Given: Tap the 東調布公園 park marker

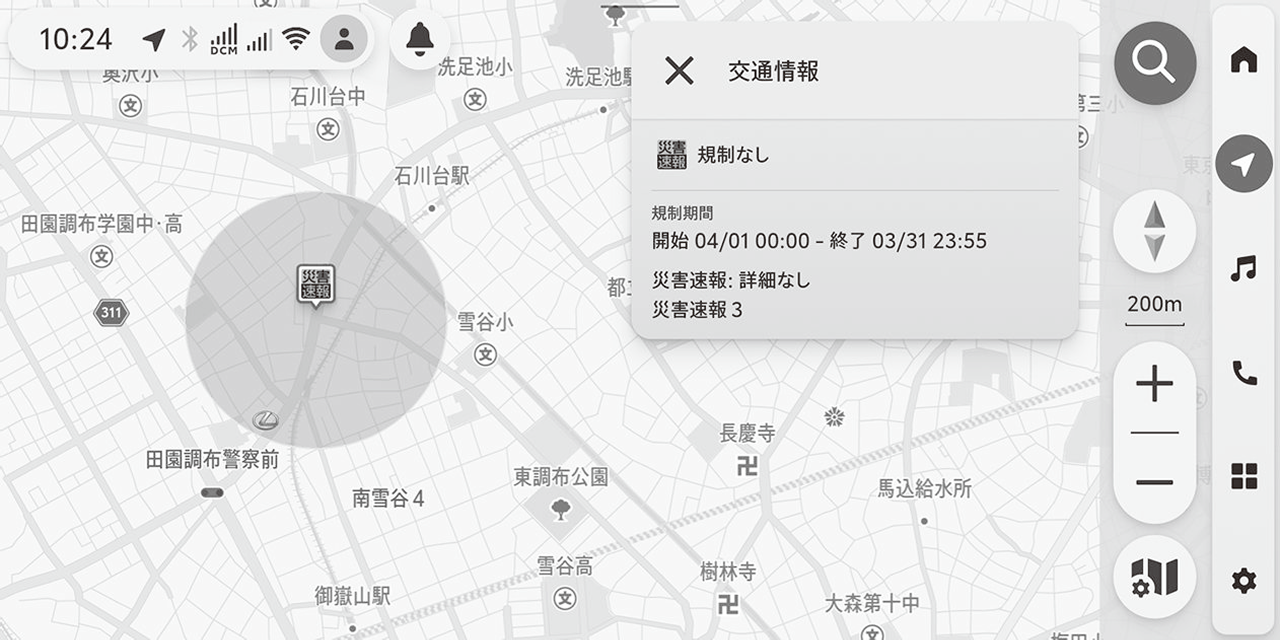Looking at the screenshot, I should pyautogui.click(x=560, y=508).
